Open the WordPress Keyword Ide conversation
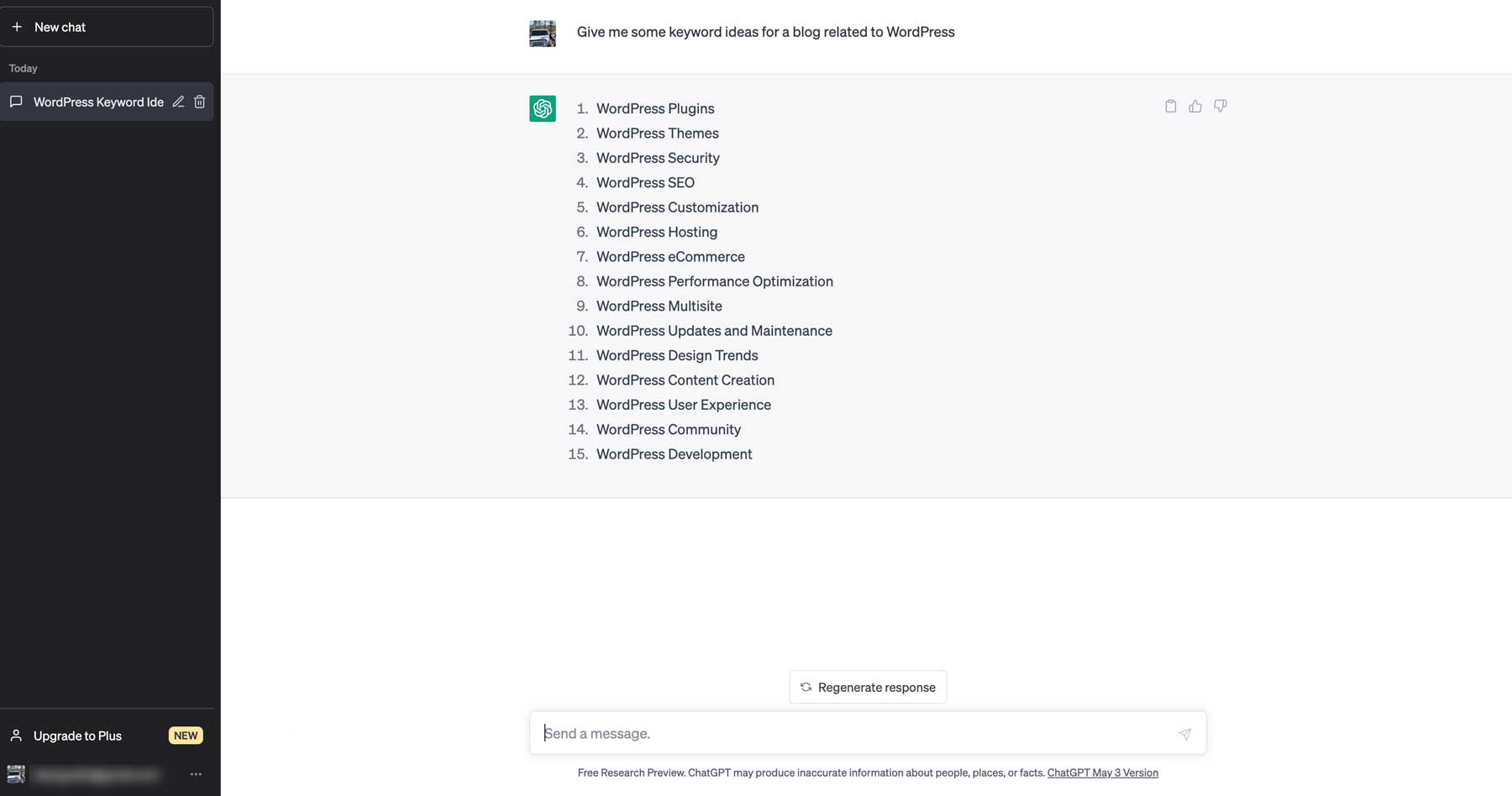The width and height of the screenshot is (1512, 796). pos(98,102)
